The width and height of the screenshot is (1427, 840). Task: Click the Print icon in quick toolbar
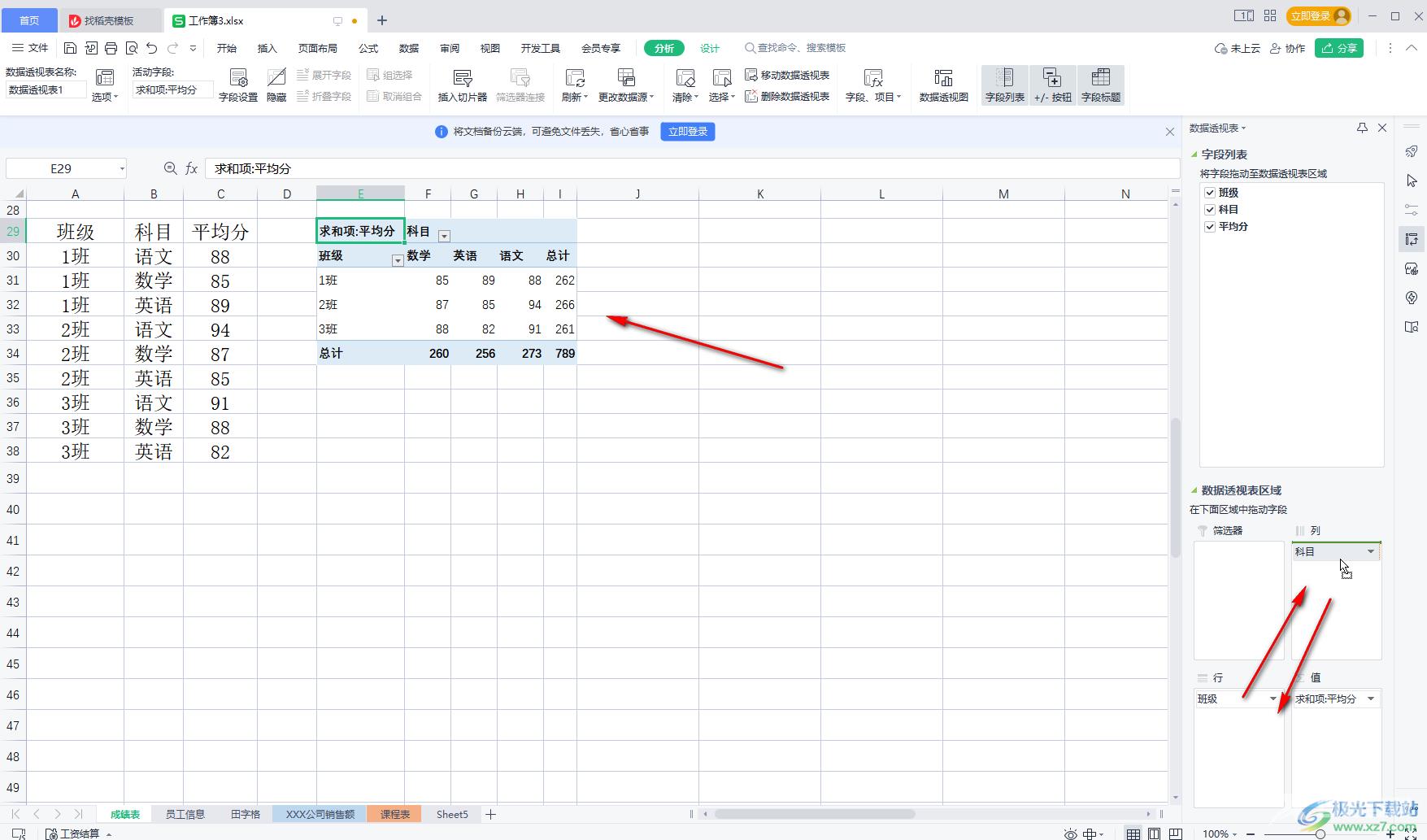(111, 49)
